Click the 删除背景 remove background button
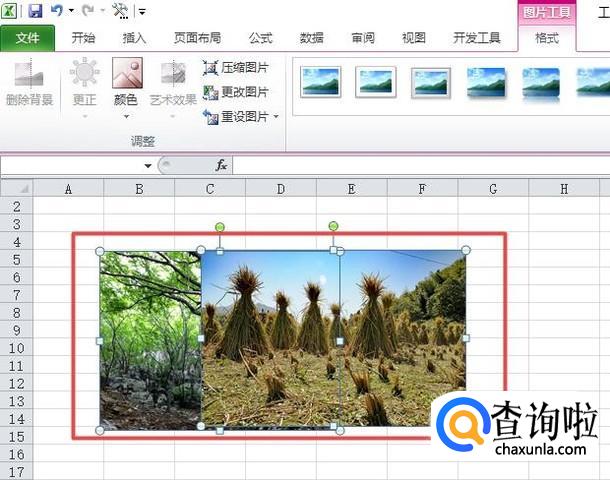This screenshot has height=480, width=610. tap(30, 84)
